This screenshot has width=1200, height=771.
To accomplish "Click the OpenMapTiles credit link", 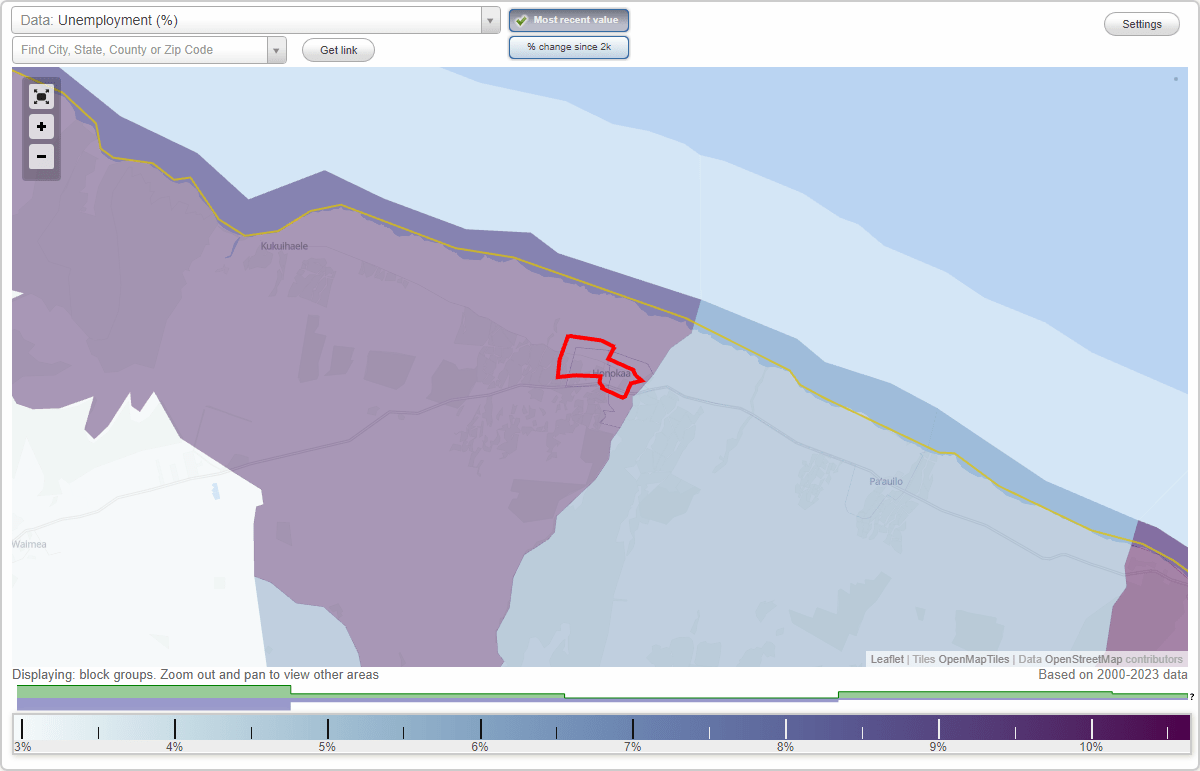I will coord(973,659).
